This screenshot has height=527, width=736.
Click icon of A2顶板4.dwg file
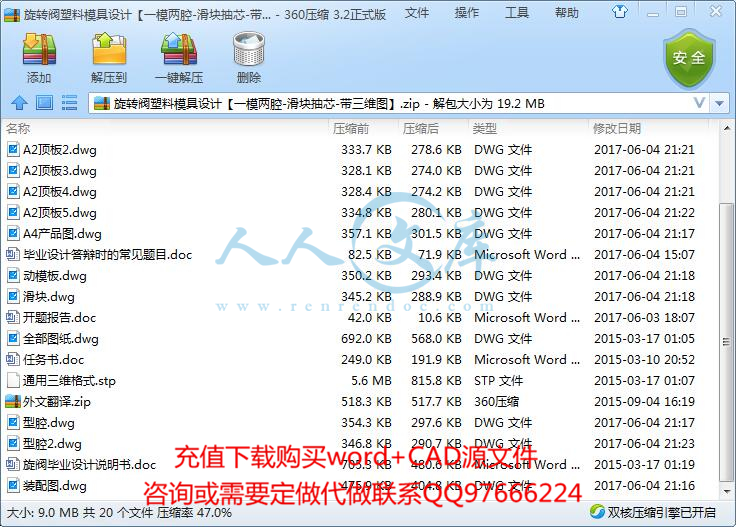coord(13,191)
